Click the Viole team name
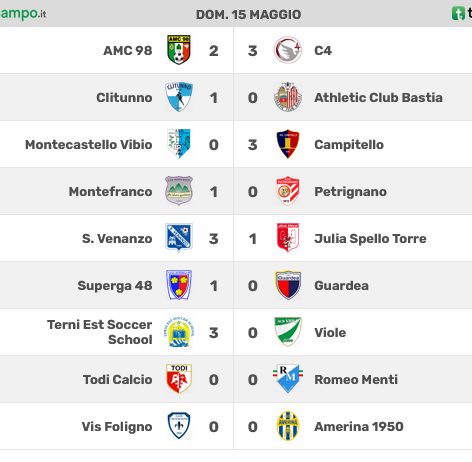 (330, 332)
